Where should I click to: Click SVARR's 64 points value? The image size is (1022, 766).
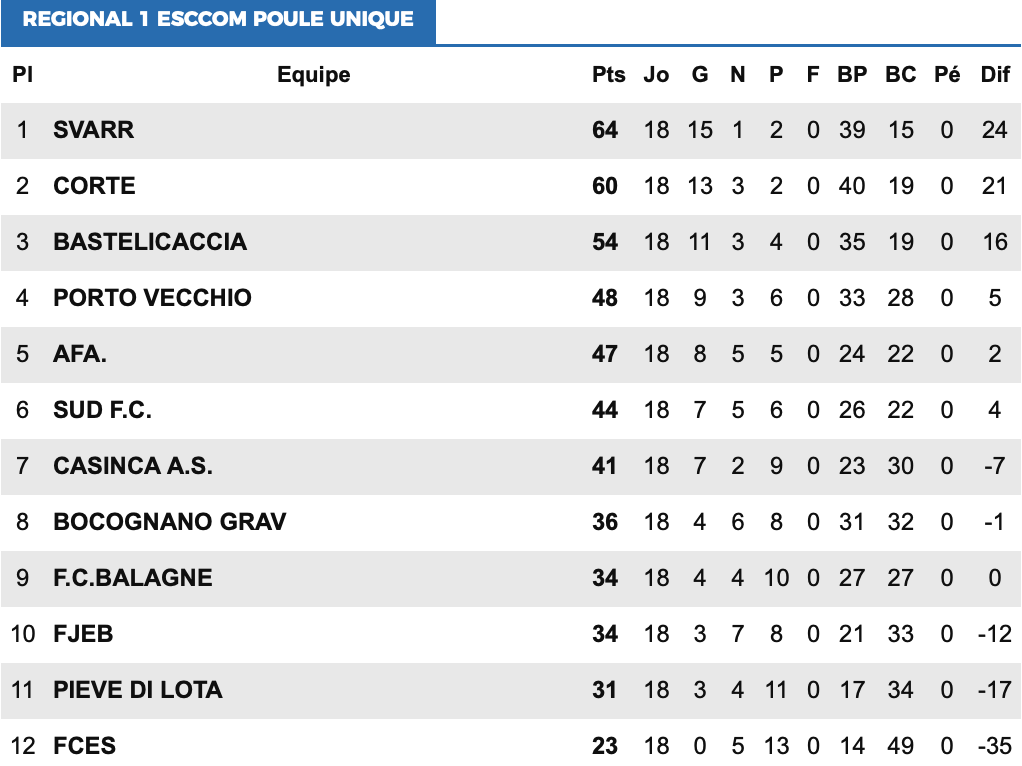coord(605,130)
